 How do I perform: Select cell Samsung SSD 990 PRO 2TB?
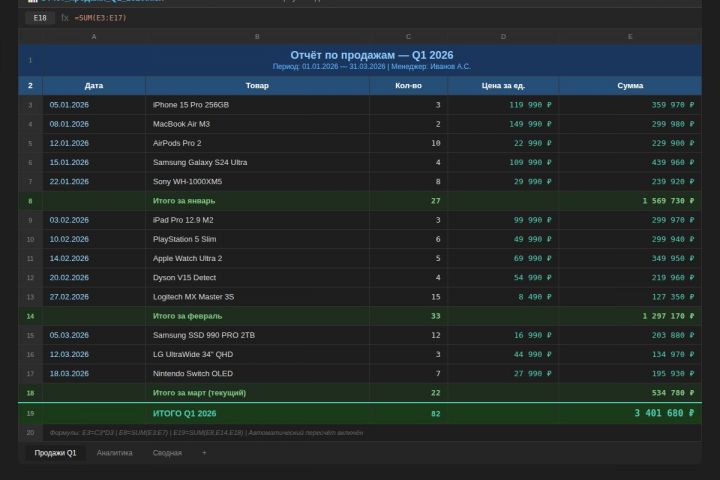click(257, 335)
